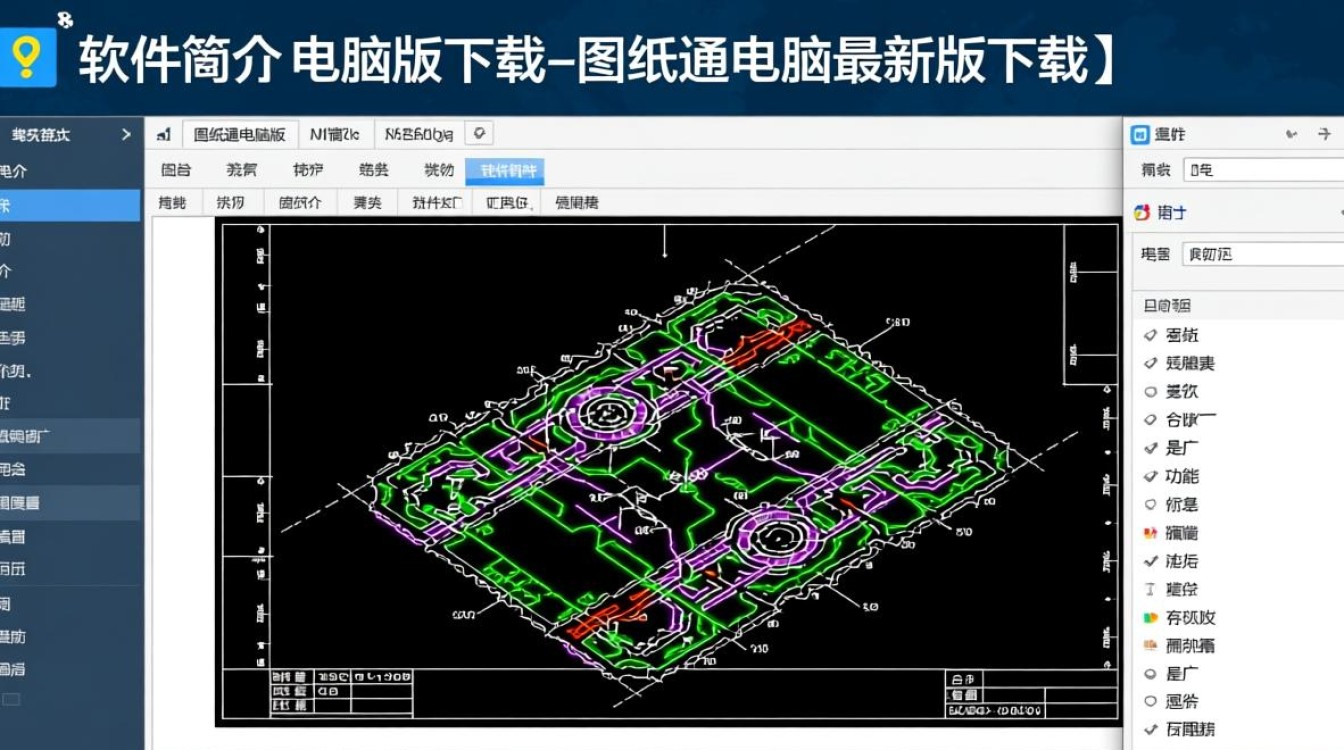Open the gear settings icon beside the document tabs
1344x750 pixels.
point(477,132)
